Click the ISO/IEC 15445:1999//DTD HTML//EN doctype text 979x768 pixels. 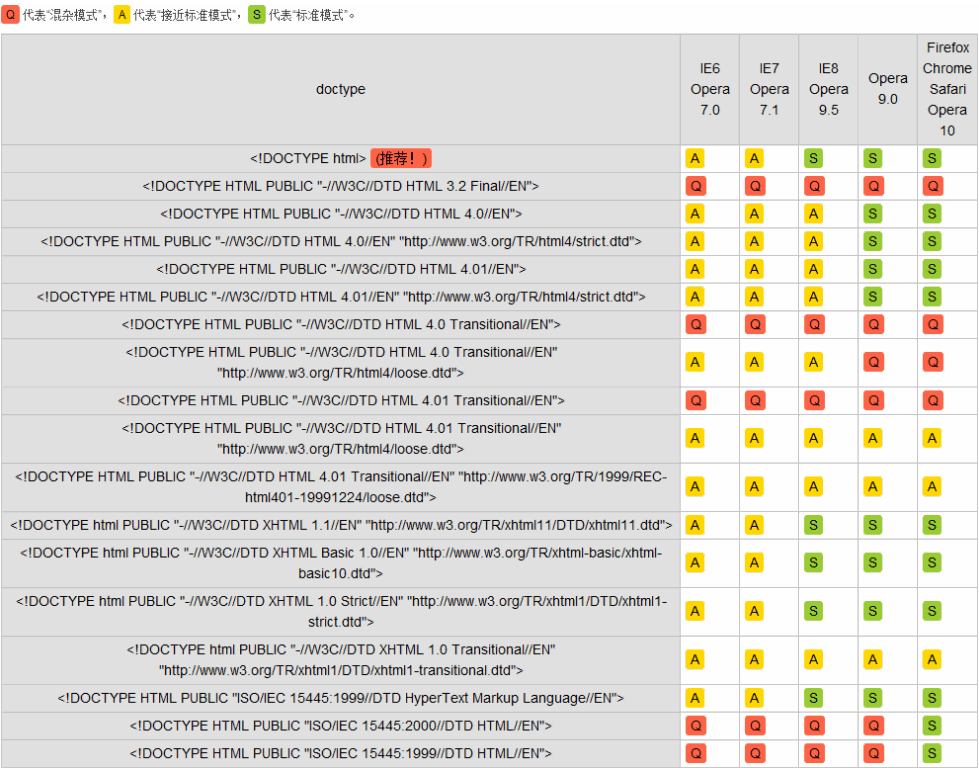(x=341, y=753)
